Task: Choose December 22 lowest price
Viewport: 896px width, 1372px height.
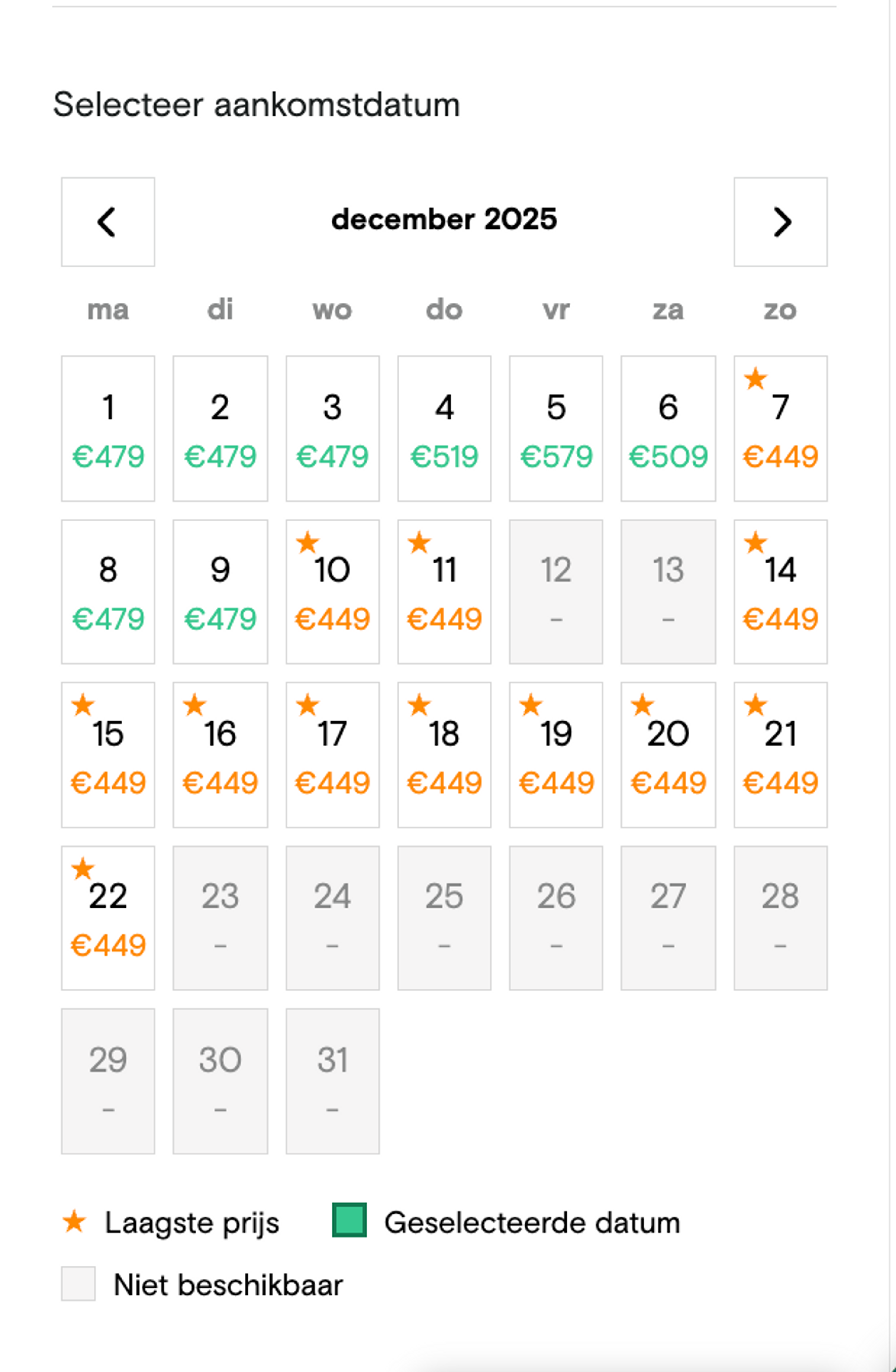Action: (x=108, y=918)
